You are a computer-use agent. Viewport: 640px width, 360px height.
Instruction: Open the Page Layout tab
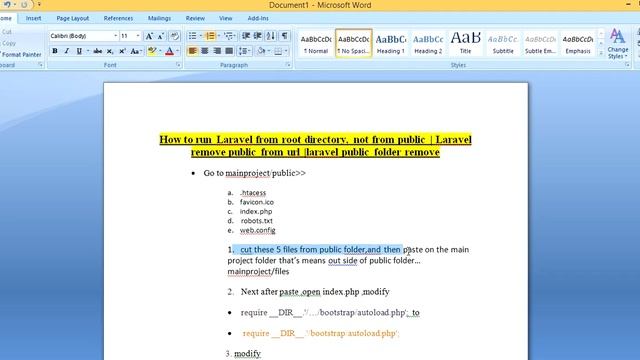(x=73, y=18)
